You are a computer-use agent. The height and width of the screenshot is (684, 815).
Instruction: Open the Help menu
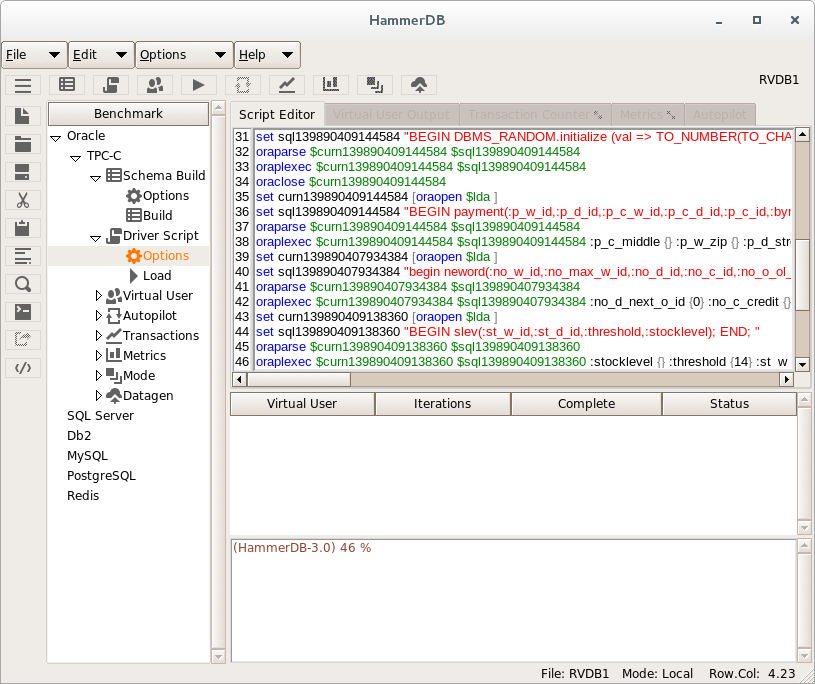coord(267,55)
